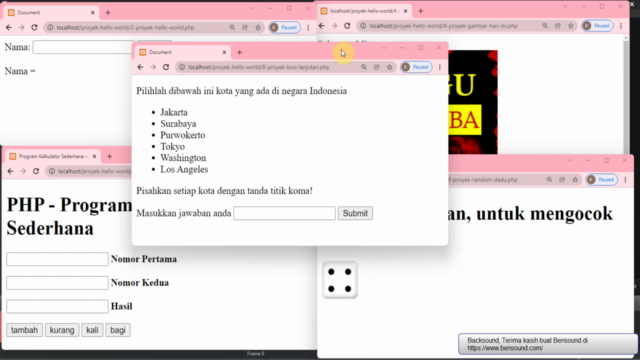Open new tab in gambar-hari-ini window
Screen dimensions: 640x360
[421, 11]
